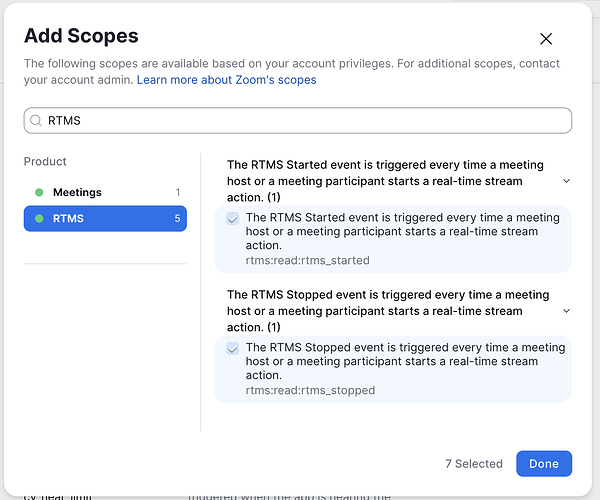Click the green dot beside Meetings
Image resolution: width=600 pixels, height=500 pixels.
click(x=39, y=192)
